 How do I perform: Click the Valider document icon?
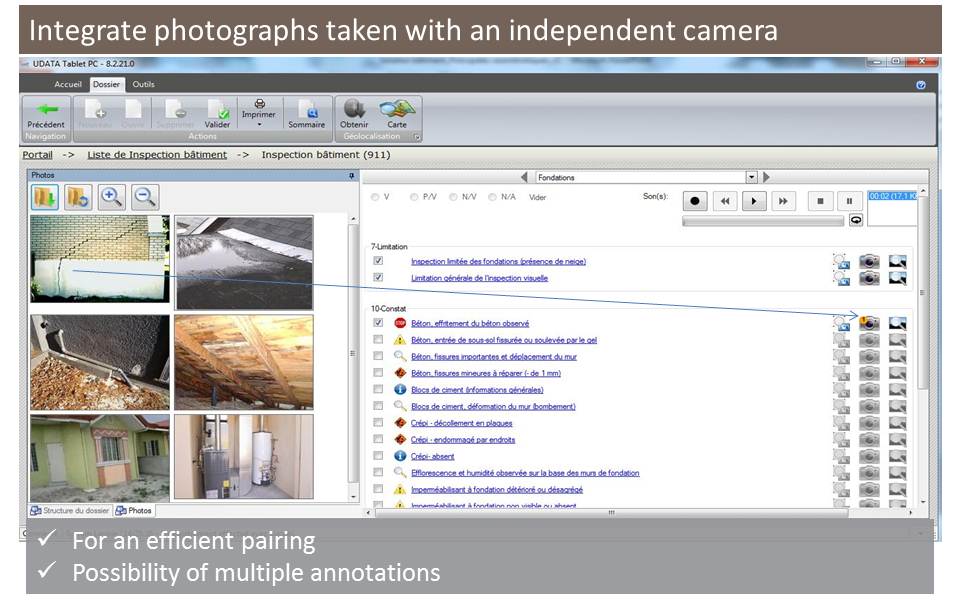coord(217,111)
